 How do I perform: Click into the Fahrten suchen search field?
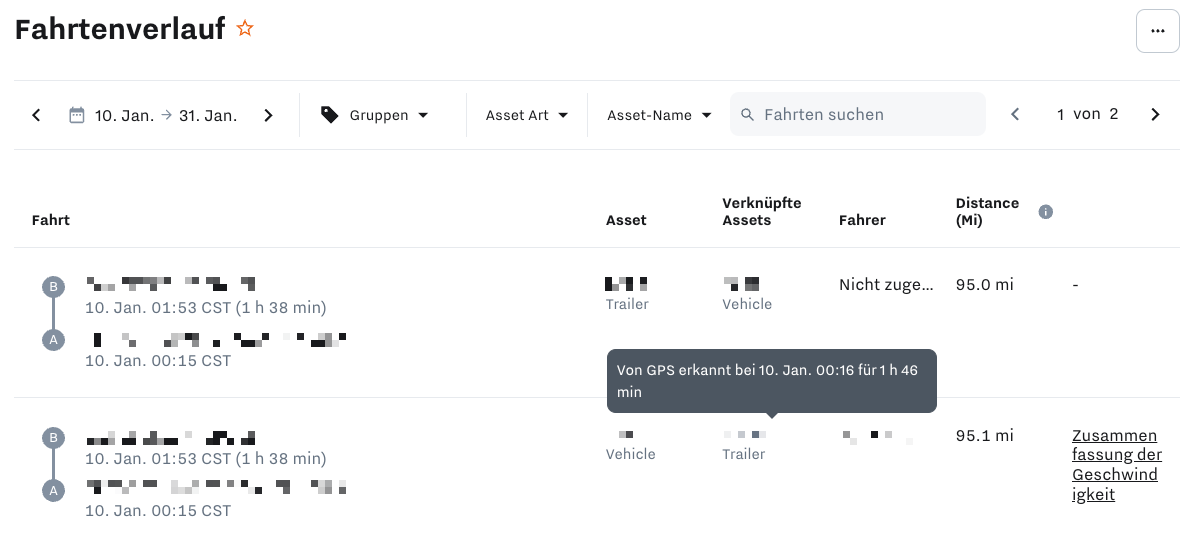point(858,114)
